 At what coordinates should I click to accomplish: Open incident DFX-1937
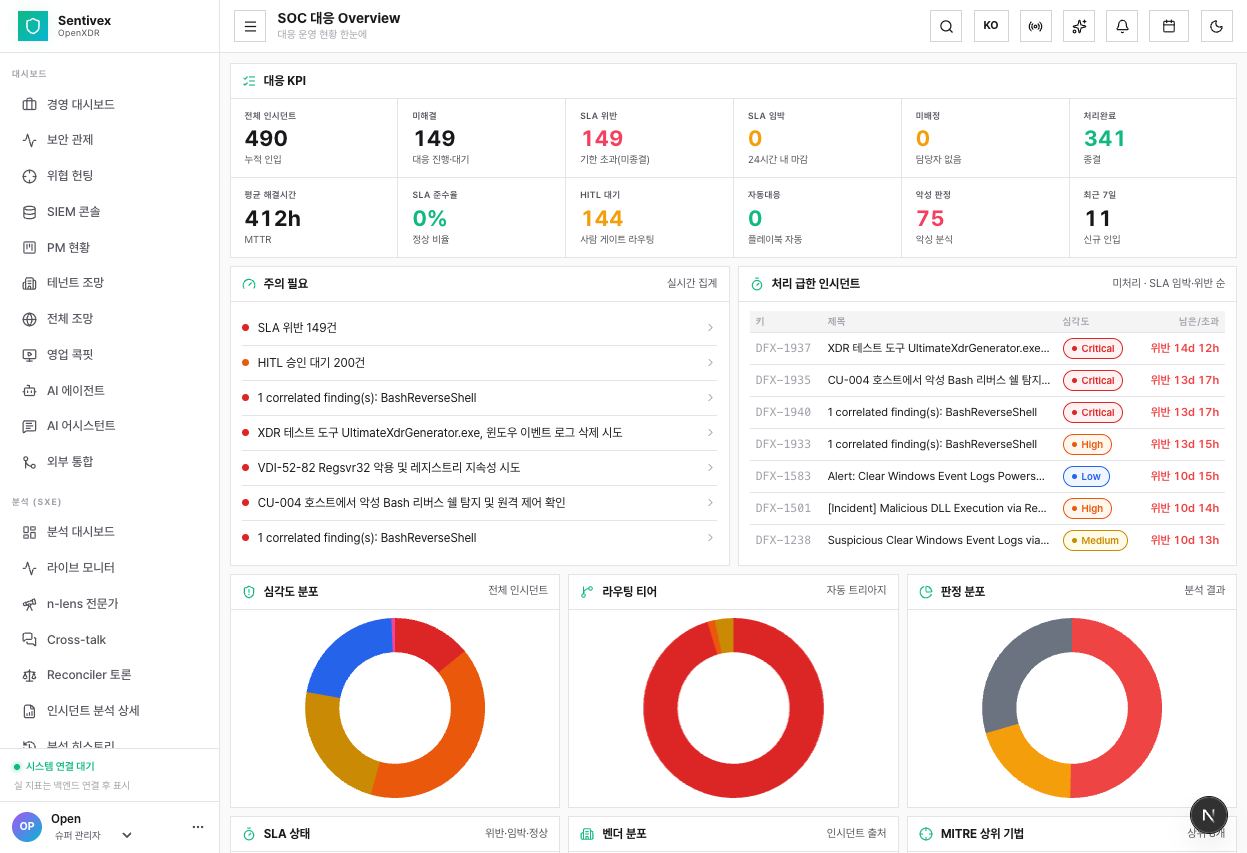click(987, 348)
